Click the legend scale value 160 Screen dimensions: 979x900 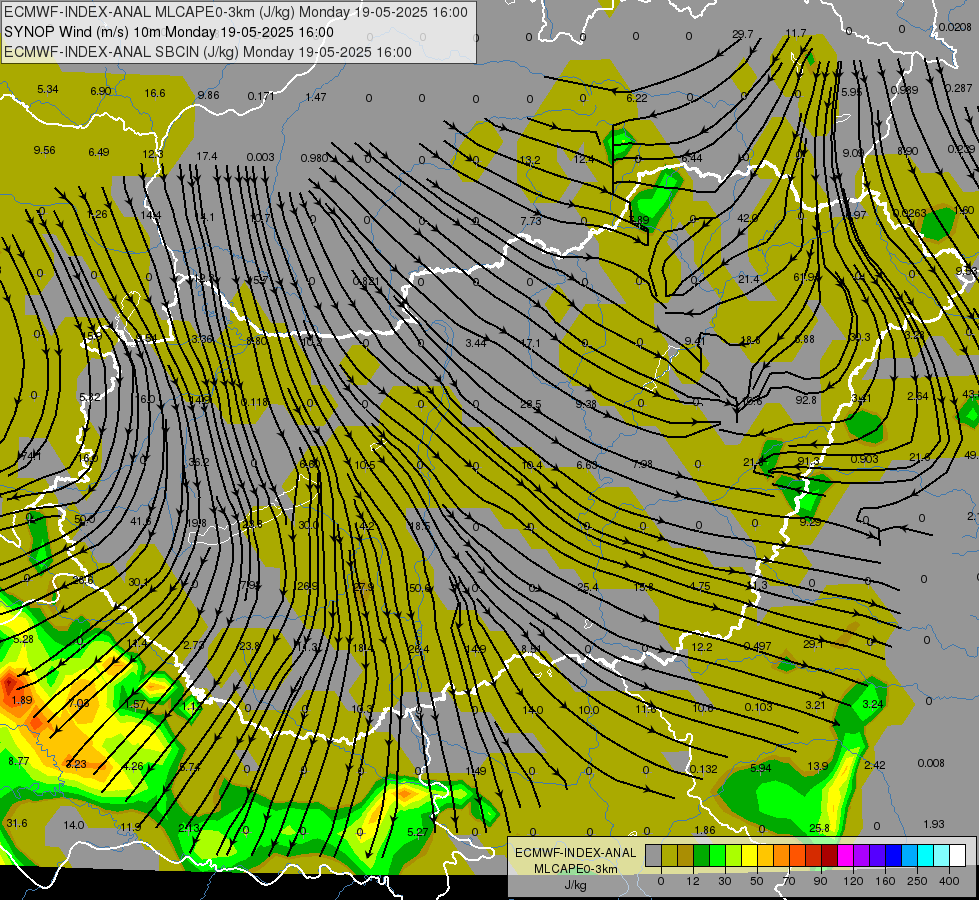point(885,881)
